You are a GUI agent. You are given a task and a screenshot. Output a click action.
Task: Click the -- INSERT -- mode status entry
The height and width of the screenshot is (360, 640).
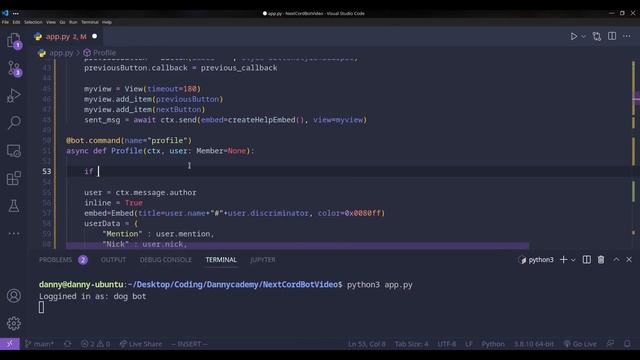pyautogui.click(x=189, y=344)
